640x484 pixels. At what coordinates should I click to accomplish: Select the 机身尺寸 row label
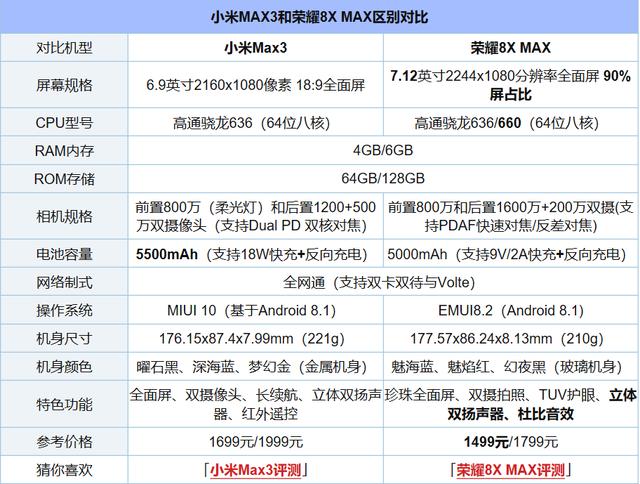point(64,339)
